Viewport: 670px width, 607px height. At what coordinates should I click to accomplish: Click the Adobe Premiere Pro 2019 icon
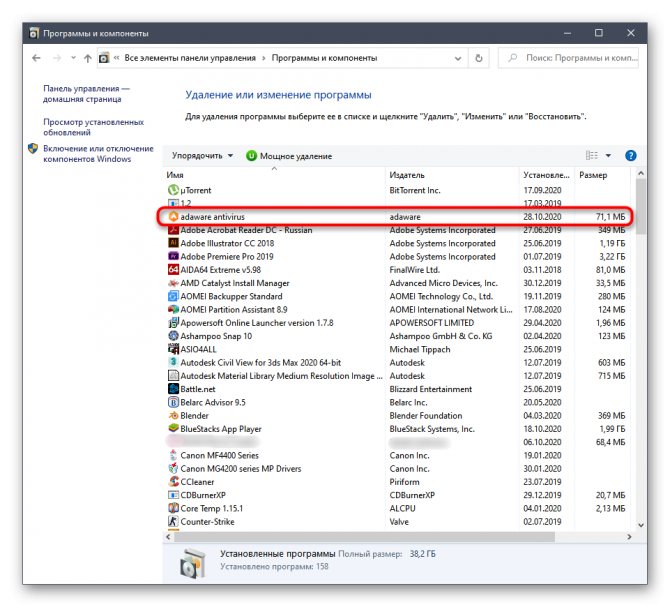coord(173,256)
